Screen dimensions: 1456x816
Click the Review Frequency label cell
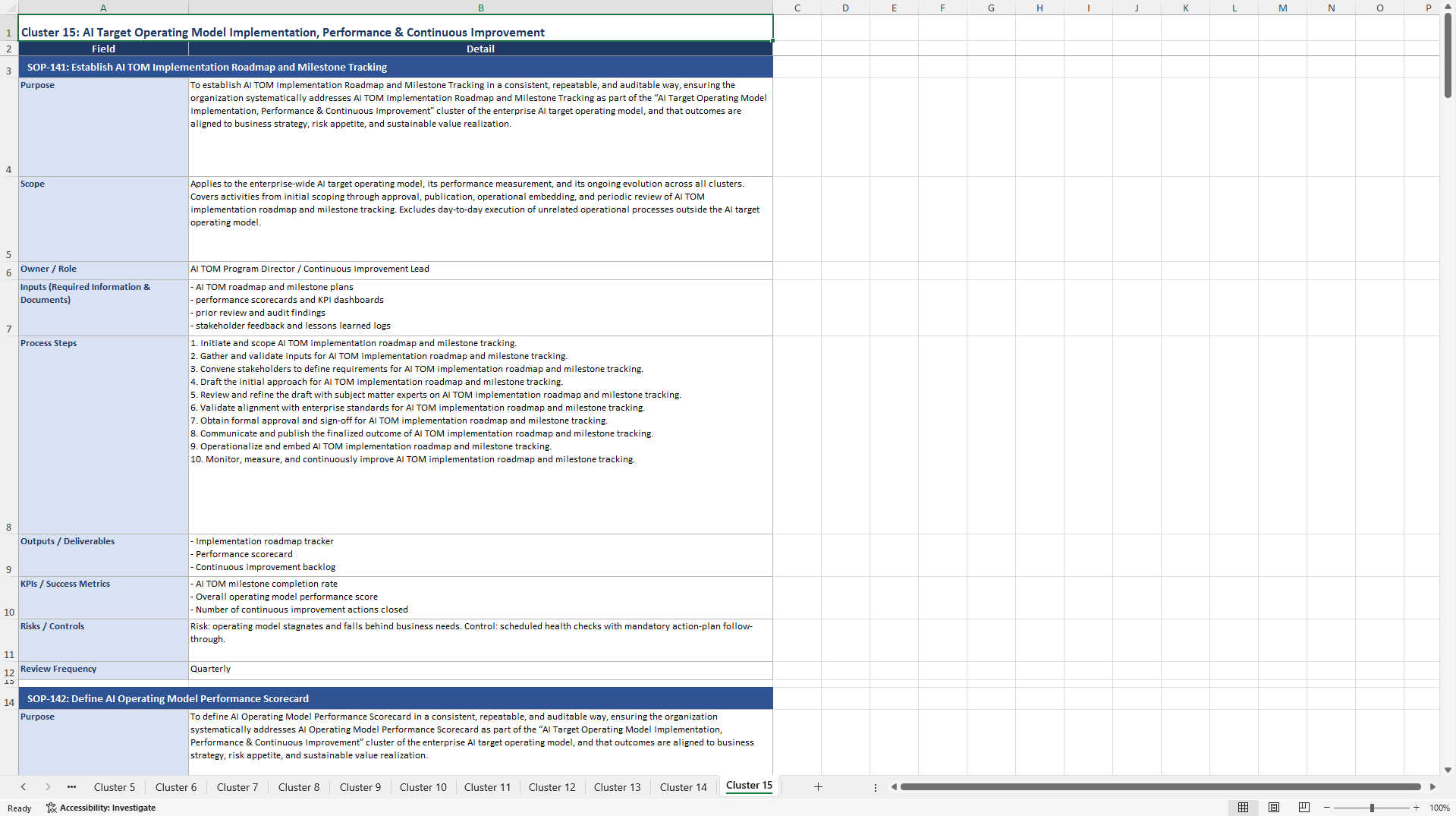pos(103,670)
